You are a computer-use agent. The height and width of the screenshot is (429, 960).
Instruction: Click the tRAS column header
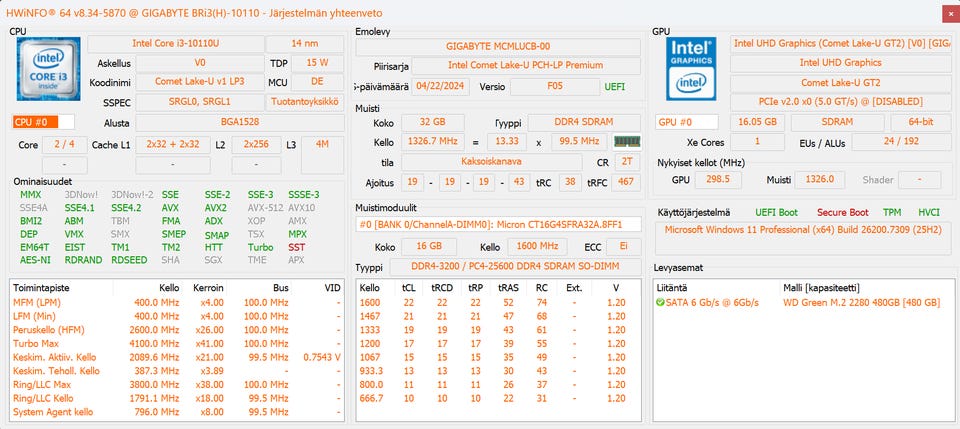click(x=508, y=288)
